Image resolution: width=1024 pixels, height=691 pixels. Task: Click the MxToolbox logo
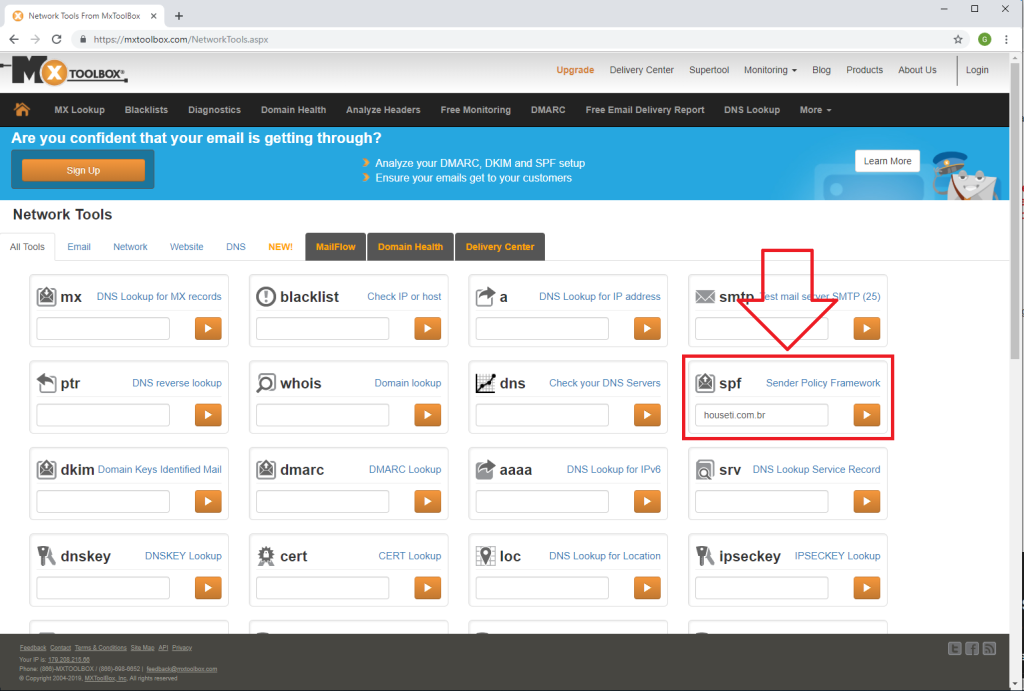(x=65, y=71)
